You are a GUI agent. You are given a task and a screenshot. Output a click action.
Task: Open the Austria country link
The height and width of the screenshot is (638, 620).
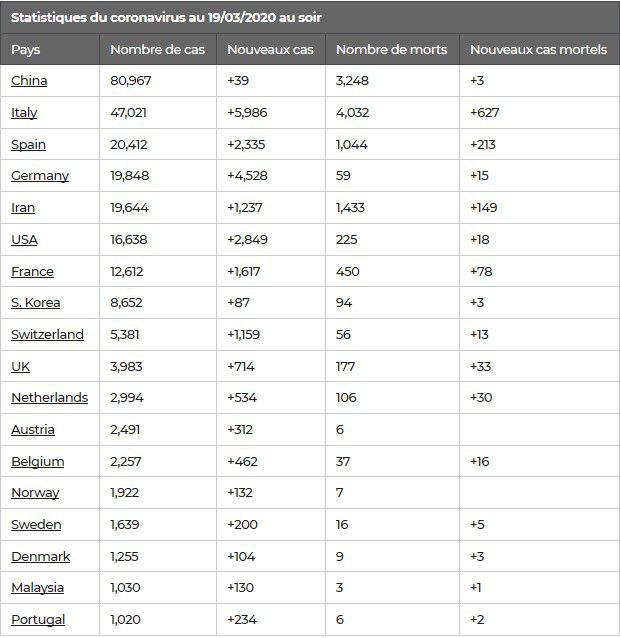(x=33, y=430)
